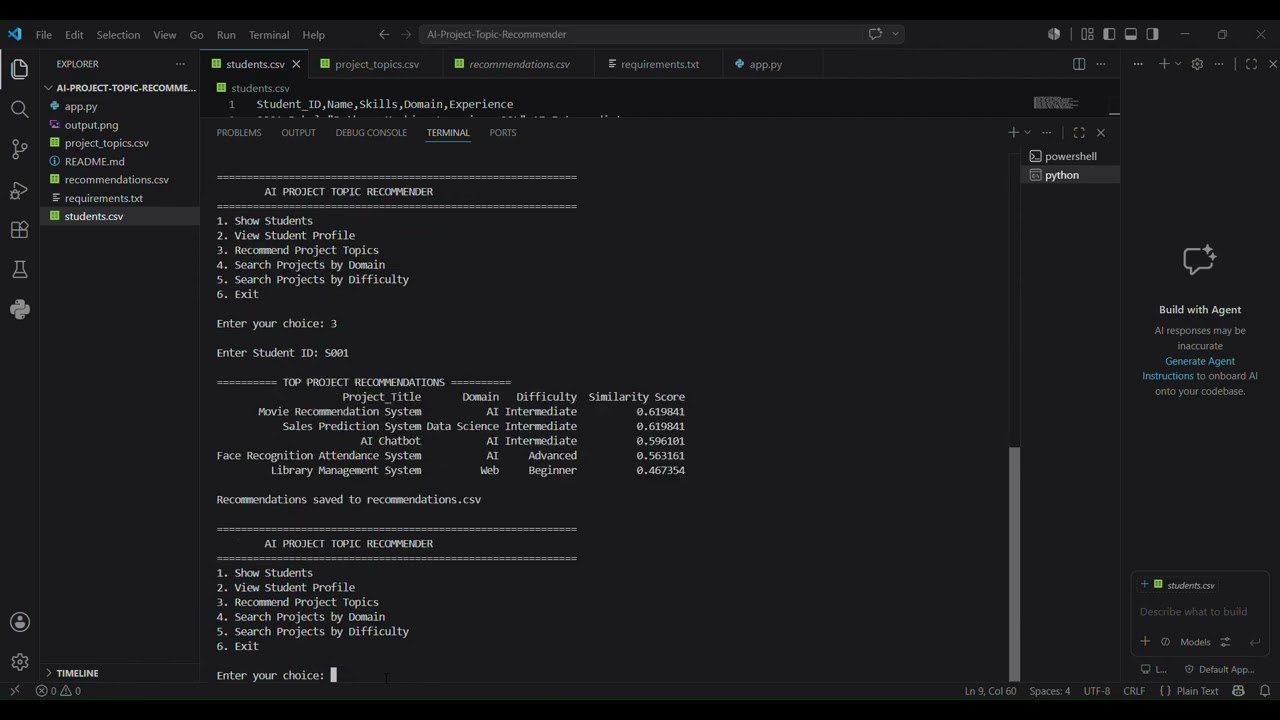Toggle Primary Side Bar visibility
Screen dimensions: 1280x720
(x=1109, y=34)
